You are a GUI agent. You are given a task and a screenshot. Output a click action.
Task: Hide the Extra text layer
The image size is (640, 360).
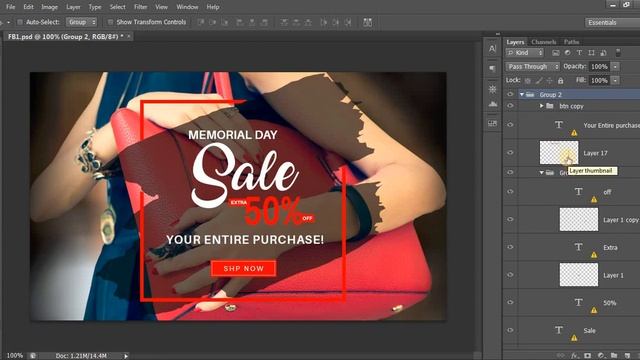[510, 247]
